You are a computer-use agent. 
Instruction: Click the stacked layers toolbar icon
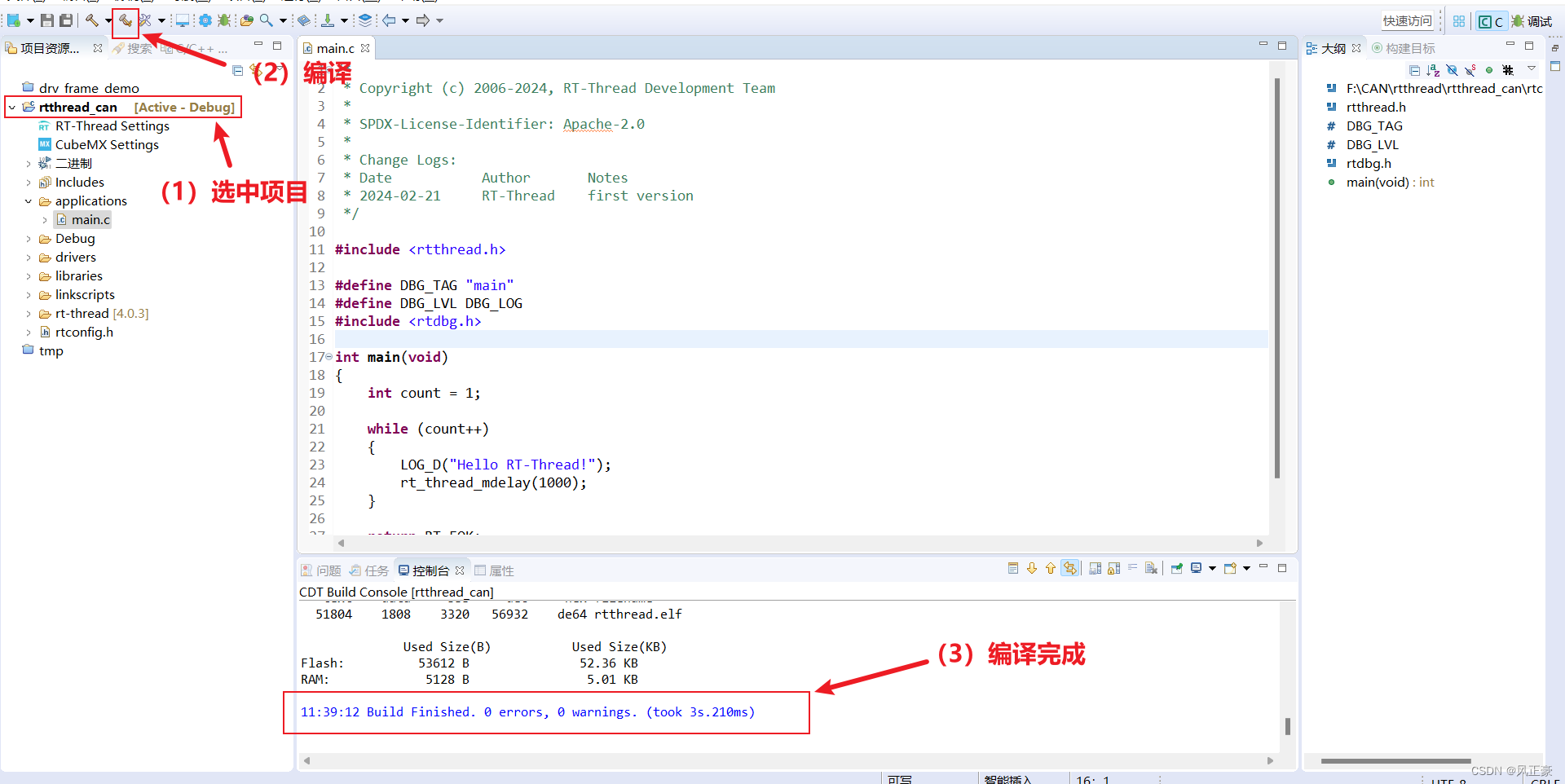tap(365, 20)
